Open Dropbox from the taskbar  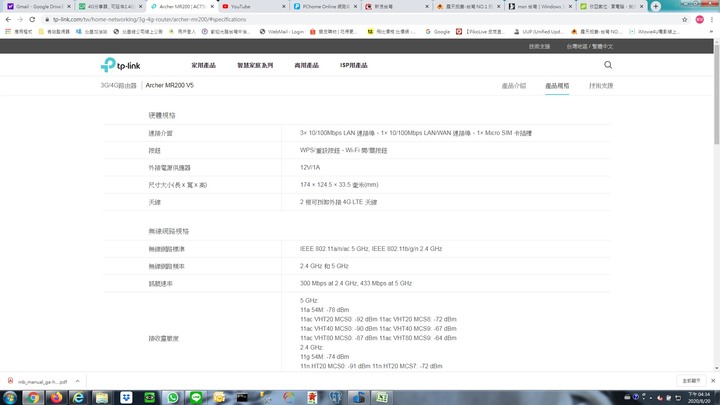pos(126,397)
